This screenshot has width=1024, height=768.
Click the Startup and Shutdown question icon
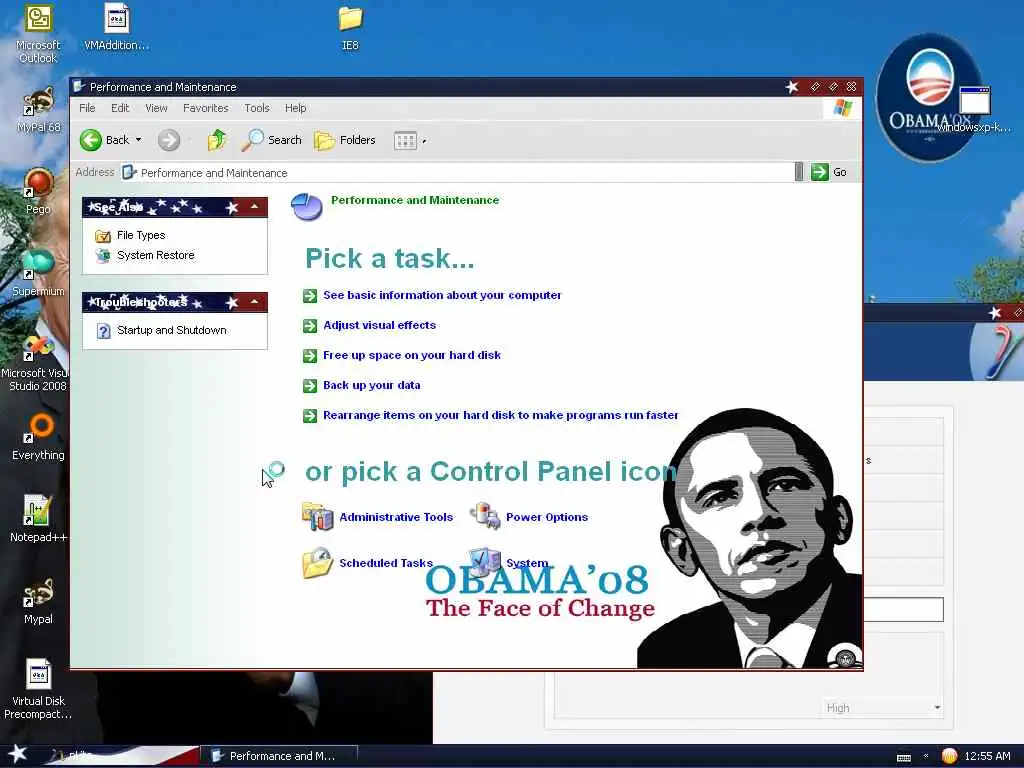[x=103, y=331]
